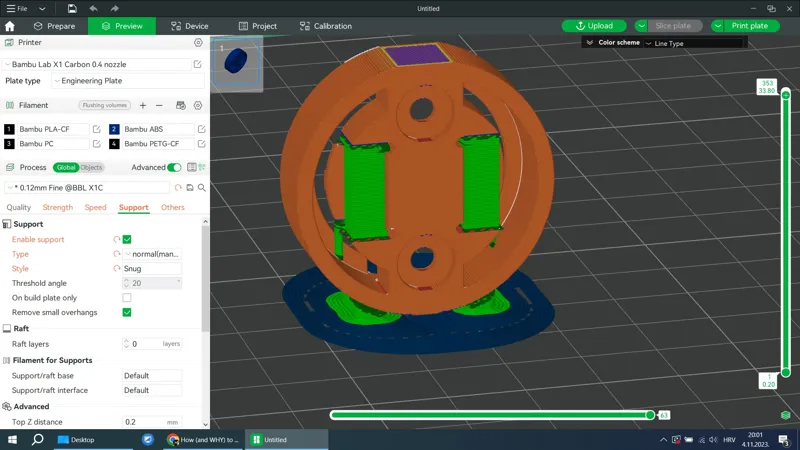Collapse the Color scheme legend

point(590,42)
